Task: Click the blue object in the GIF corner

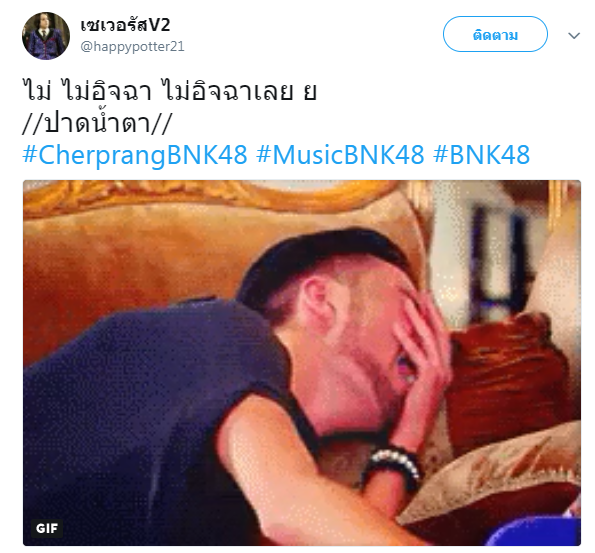Action: point(535,531)
